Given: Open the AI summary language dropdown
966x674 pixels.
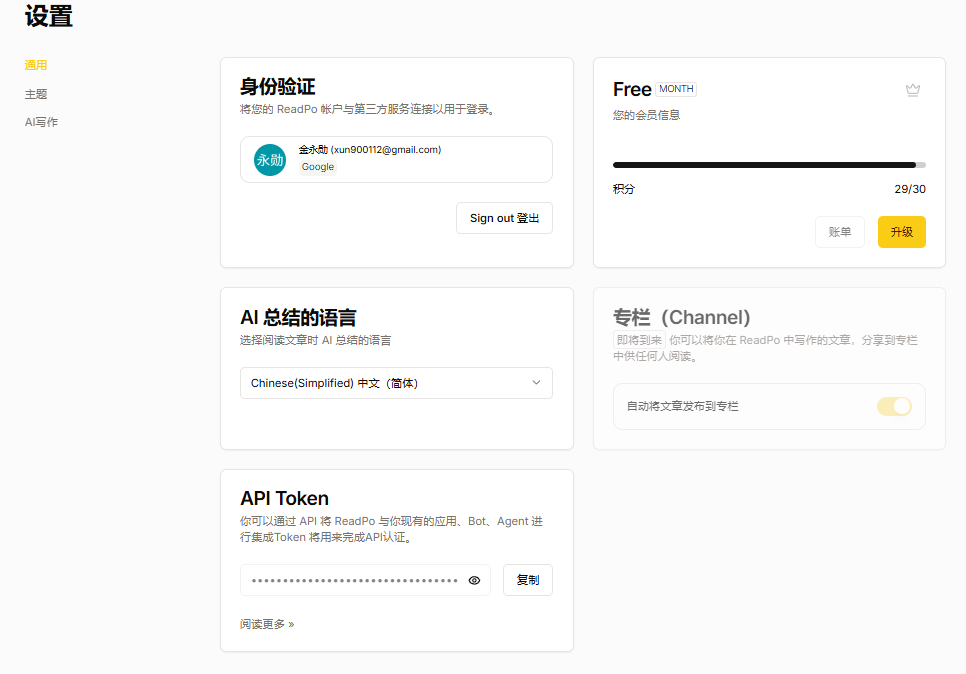Looking at the screenshot, I should [x=396, y=383].
